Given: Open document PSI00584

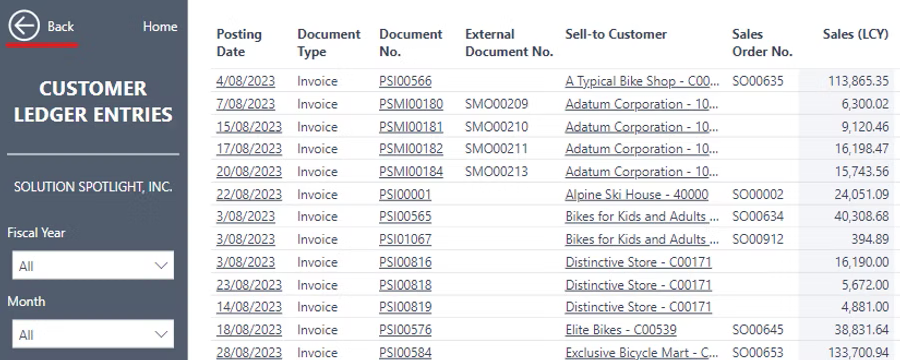Looking at the screenshot, I should coord(405,352).
